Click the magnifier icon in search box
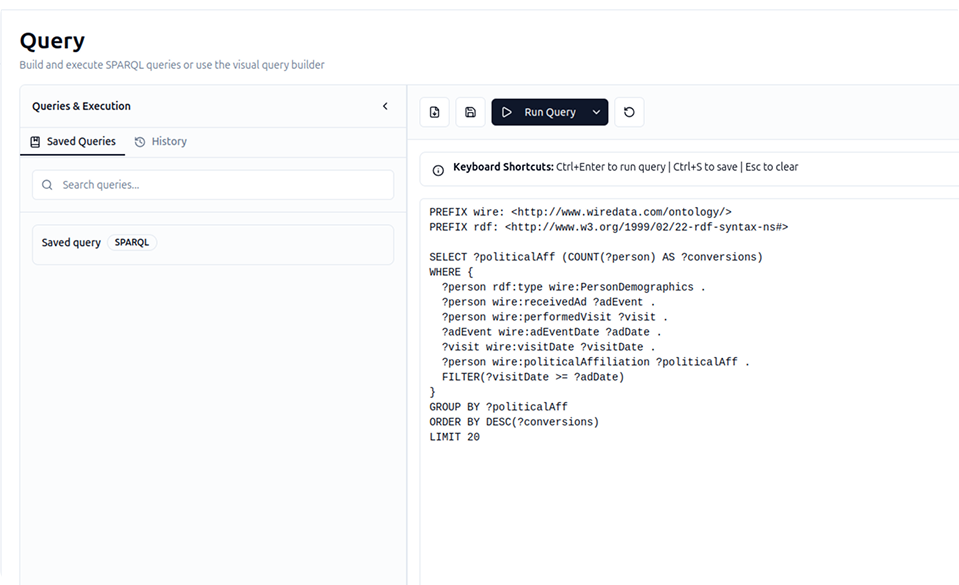The width and height of the screenshot is (959, 585). point(47,185)
